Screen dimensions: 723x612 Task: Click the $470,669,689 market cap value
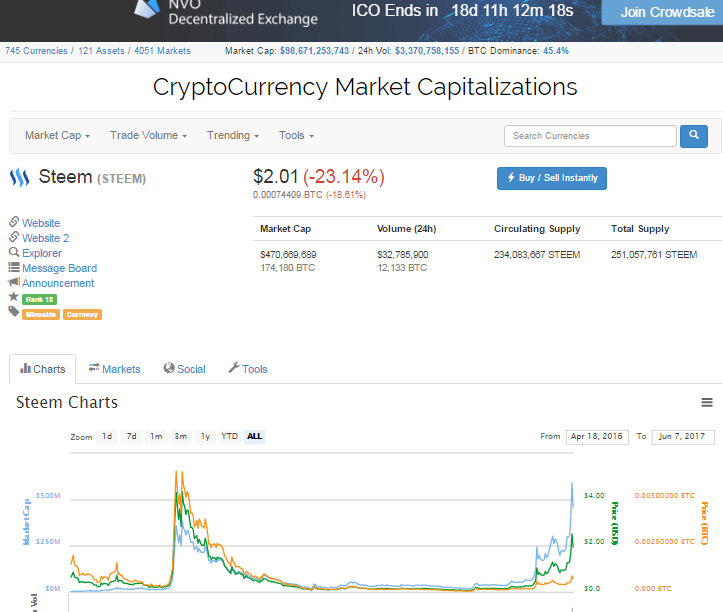288,255
